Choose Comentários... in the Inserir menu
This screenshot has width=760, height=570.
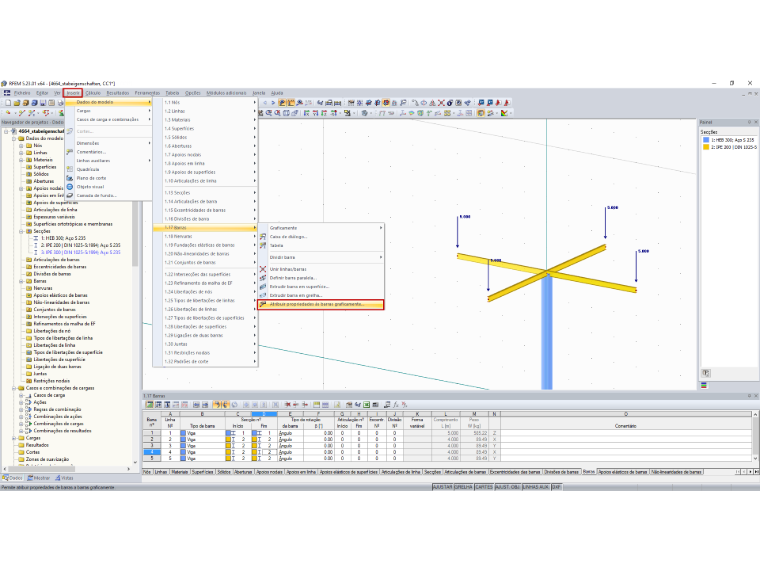pos(109,152)
